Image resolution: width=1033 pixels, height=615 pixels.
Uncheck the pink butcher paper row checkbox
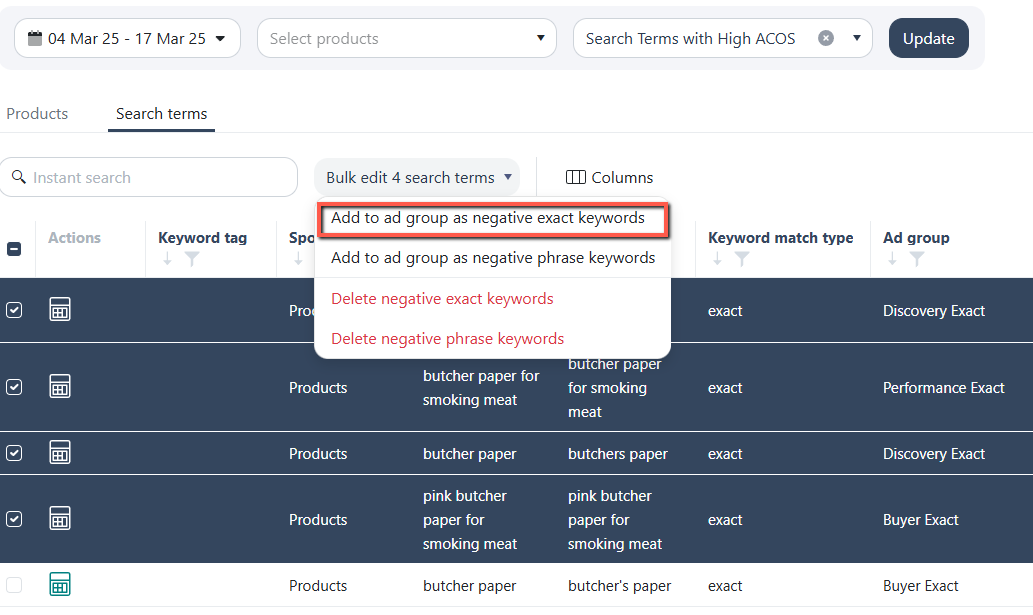pos(14,519)
